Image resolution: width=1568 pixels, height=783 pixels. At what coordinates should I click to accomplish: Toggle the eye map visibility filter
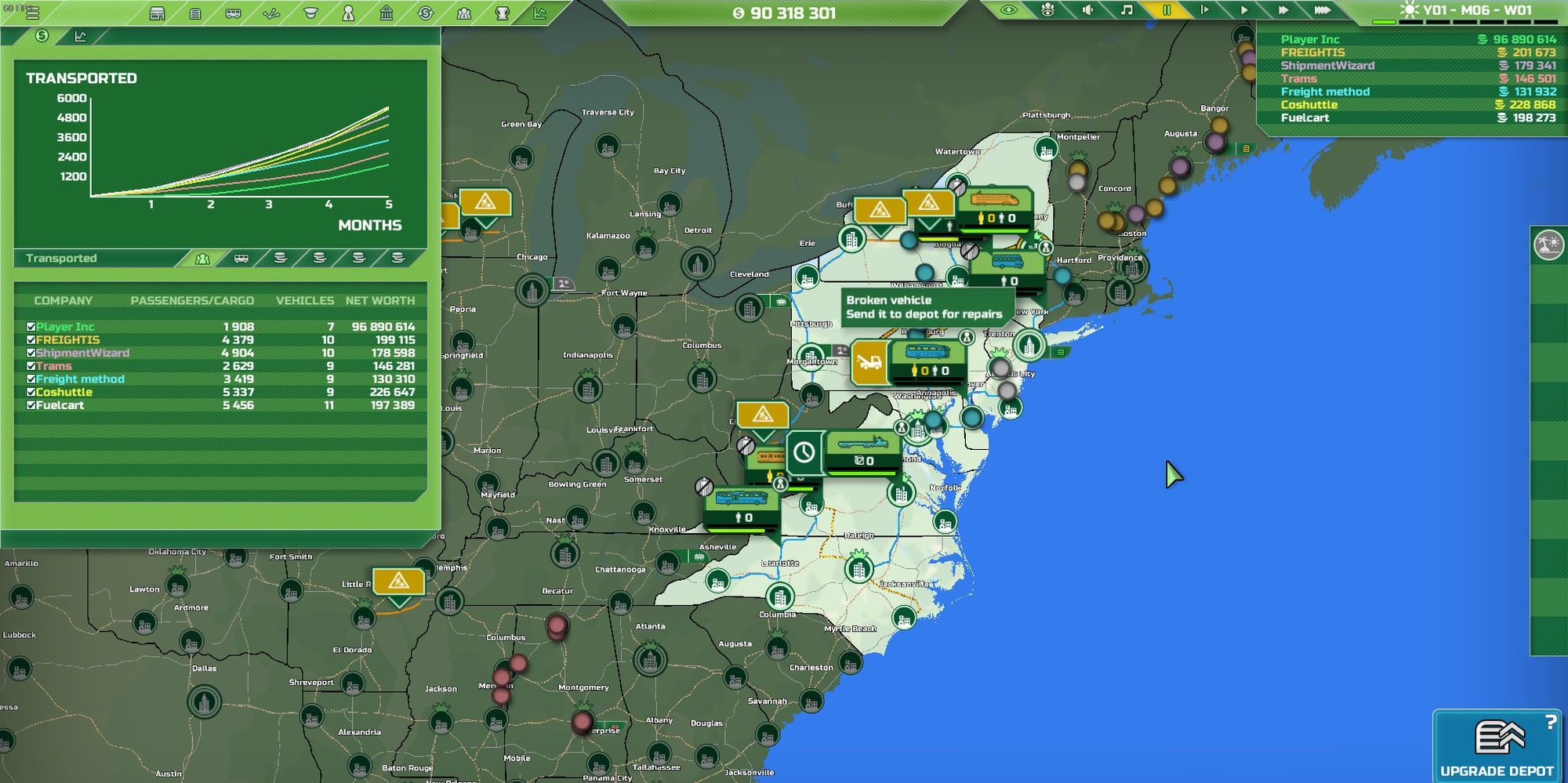pos(1009,10)
